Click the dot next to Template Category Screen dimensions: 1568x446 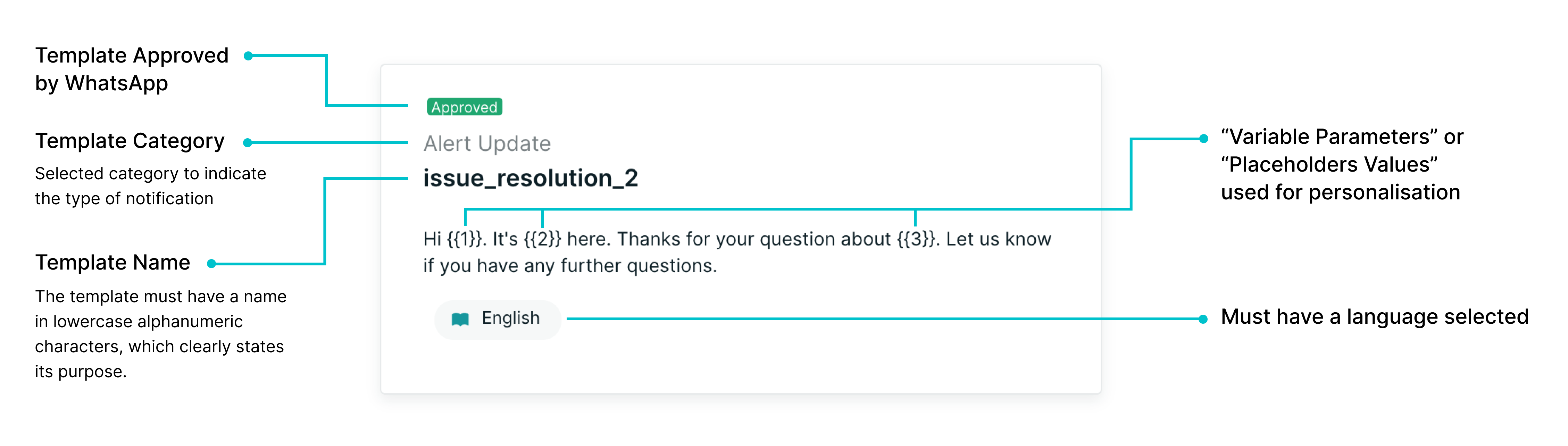[248, 142]
